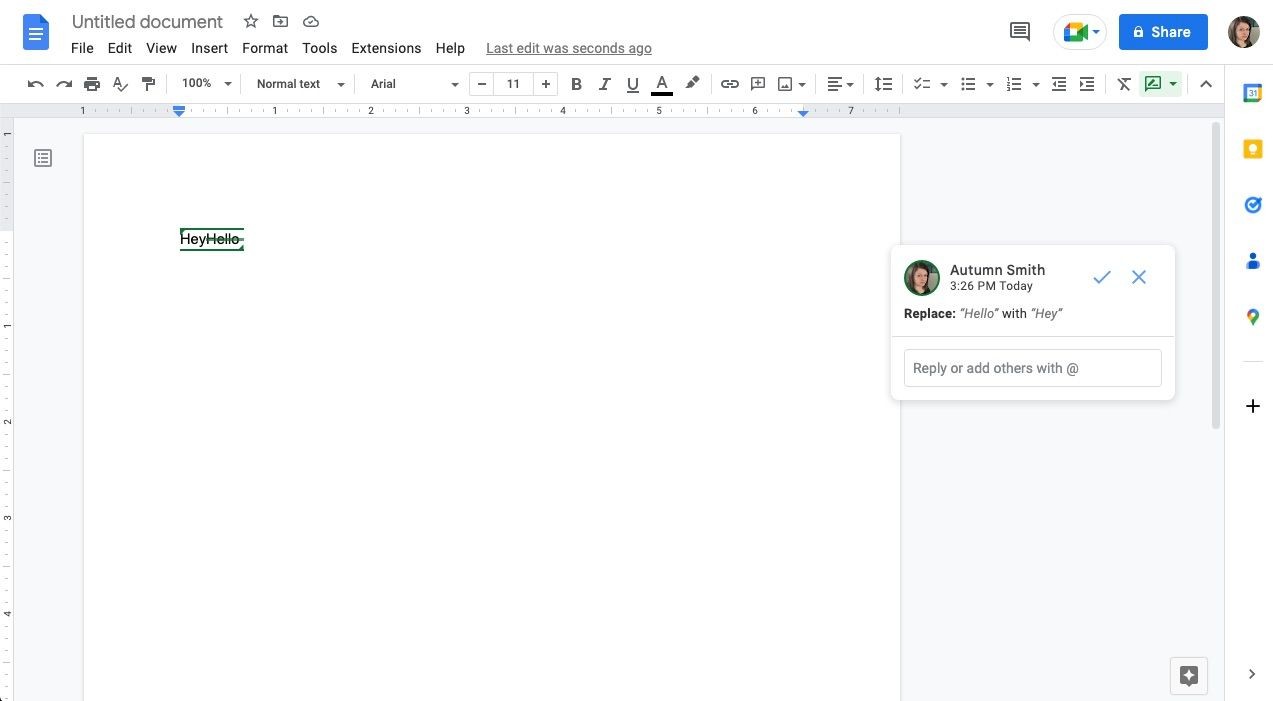Open the Arial font dropdown
Screen dimensions: 1273x701
tap(414, 84)
